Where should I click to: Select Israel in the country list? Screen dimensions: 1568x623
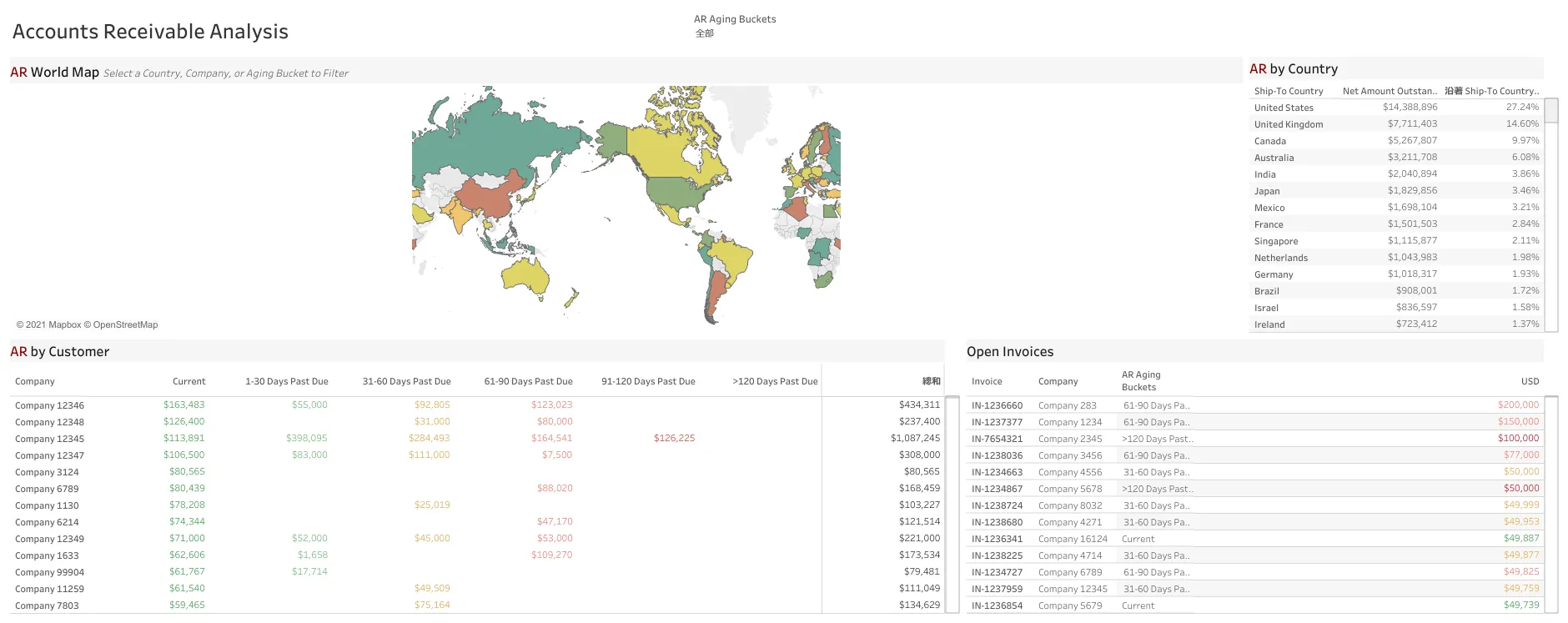(1266, 308)
